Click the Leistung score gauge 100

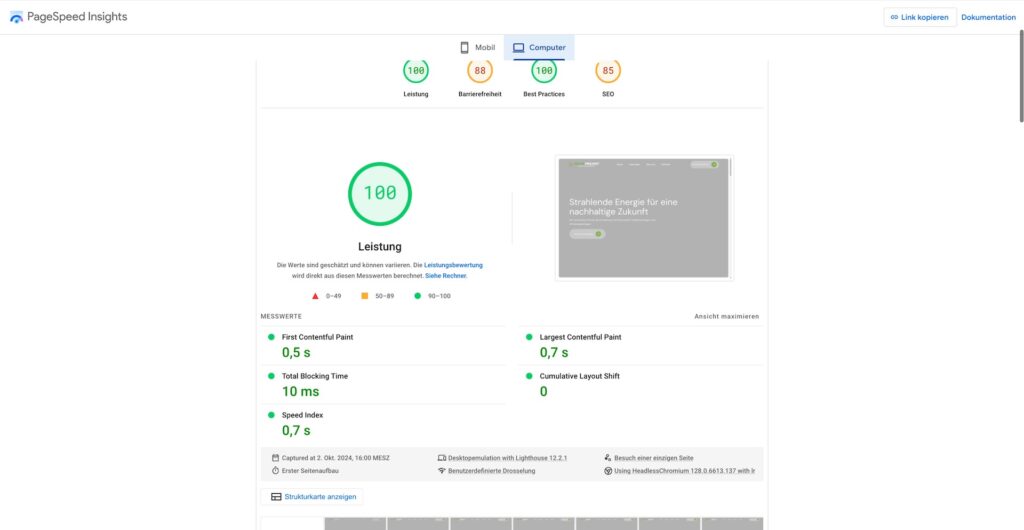[416, 71]
